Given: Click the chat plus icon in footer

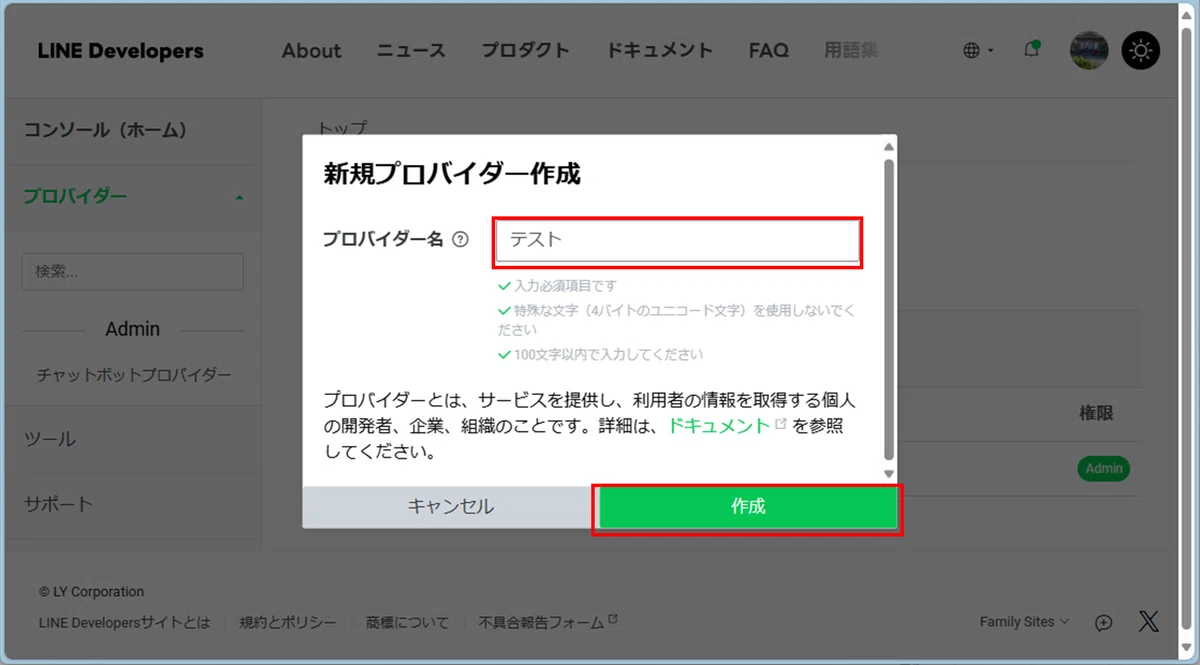Looking at the screenshot, I should (x=1104, y=622).
